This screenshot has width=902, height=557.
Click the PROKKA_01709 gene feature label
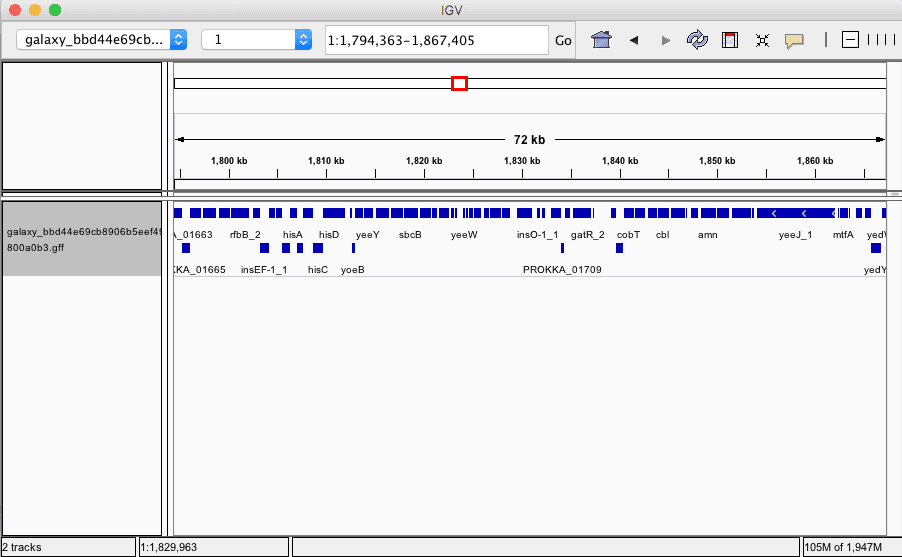pos(562,270)
